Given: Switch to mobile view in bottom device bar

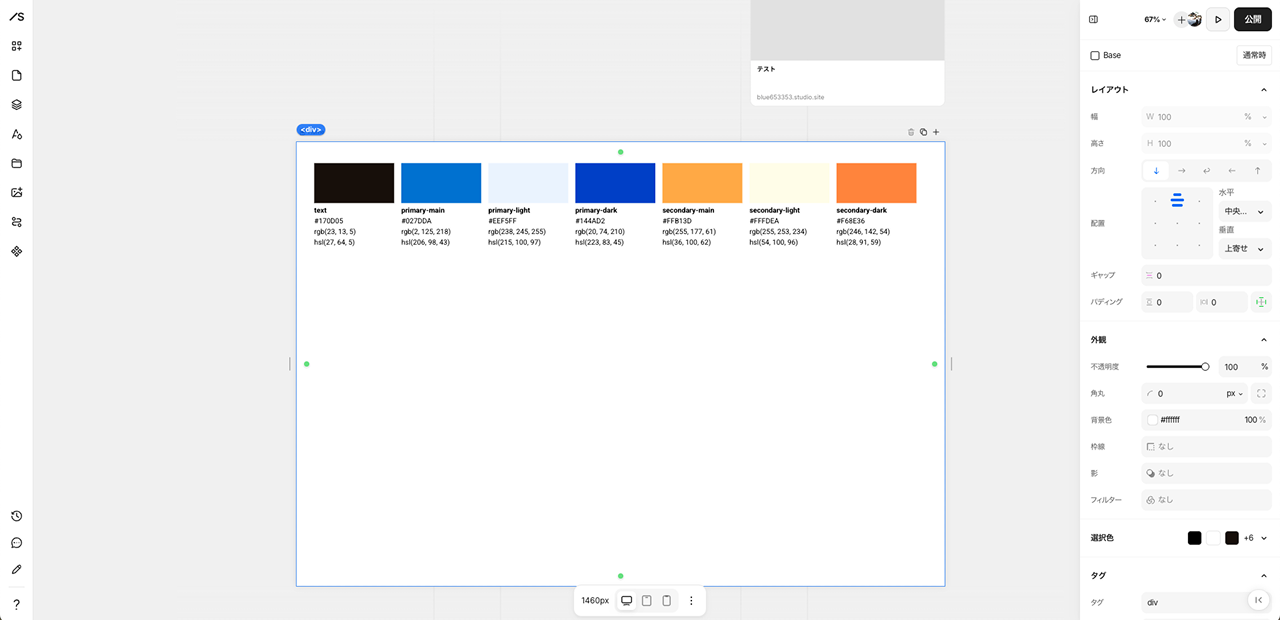Looking at the screenshot, I should pos(667,600).
